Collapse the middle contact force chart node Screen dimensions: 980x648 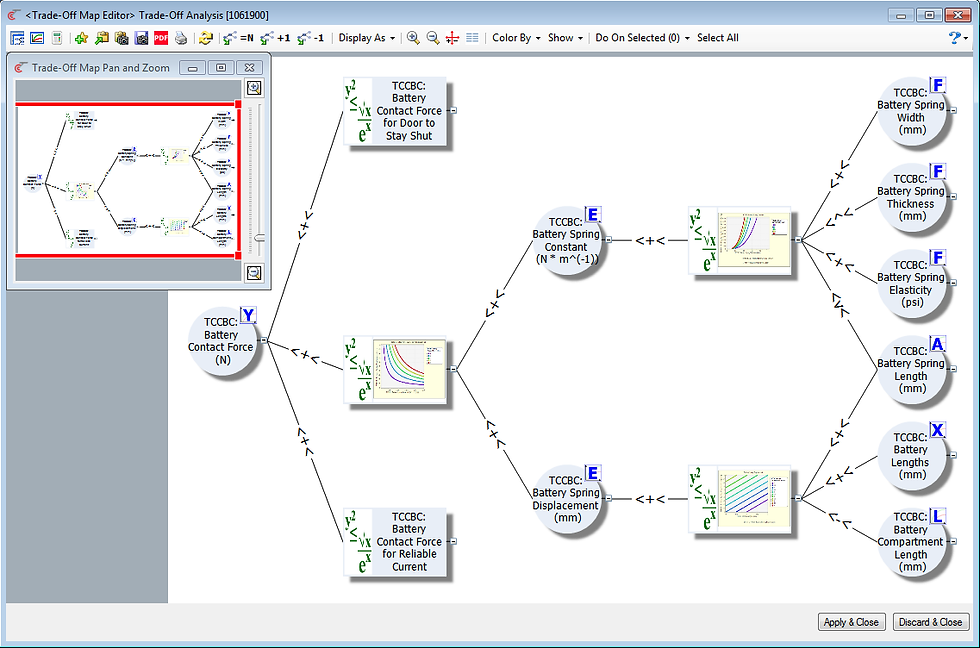[x=453, y=369]
